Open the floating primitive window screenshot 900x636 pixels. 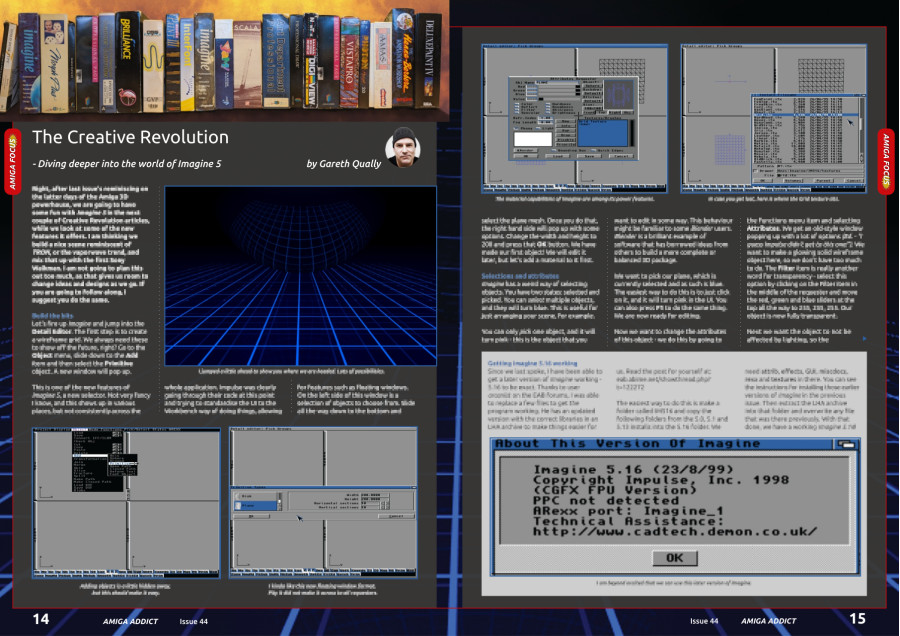click(323, 503)
